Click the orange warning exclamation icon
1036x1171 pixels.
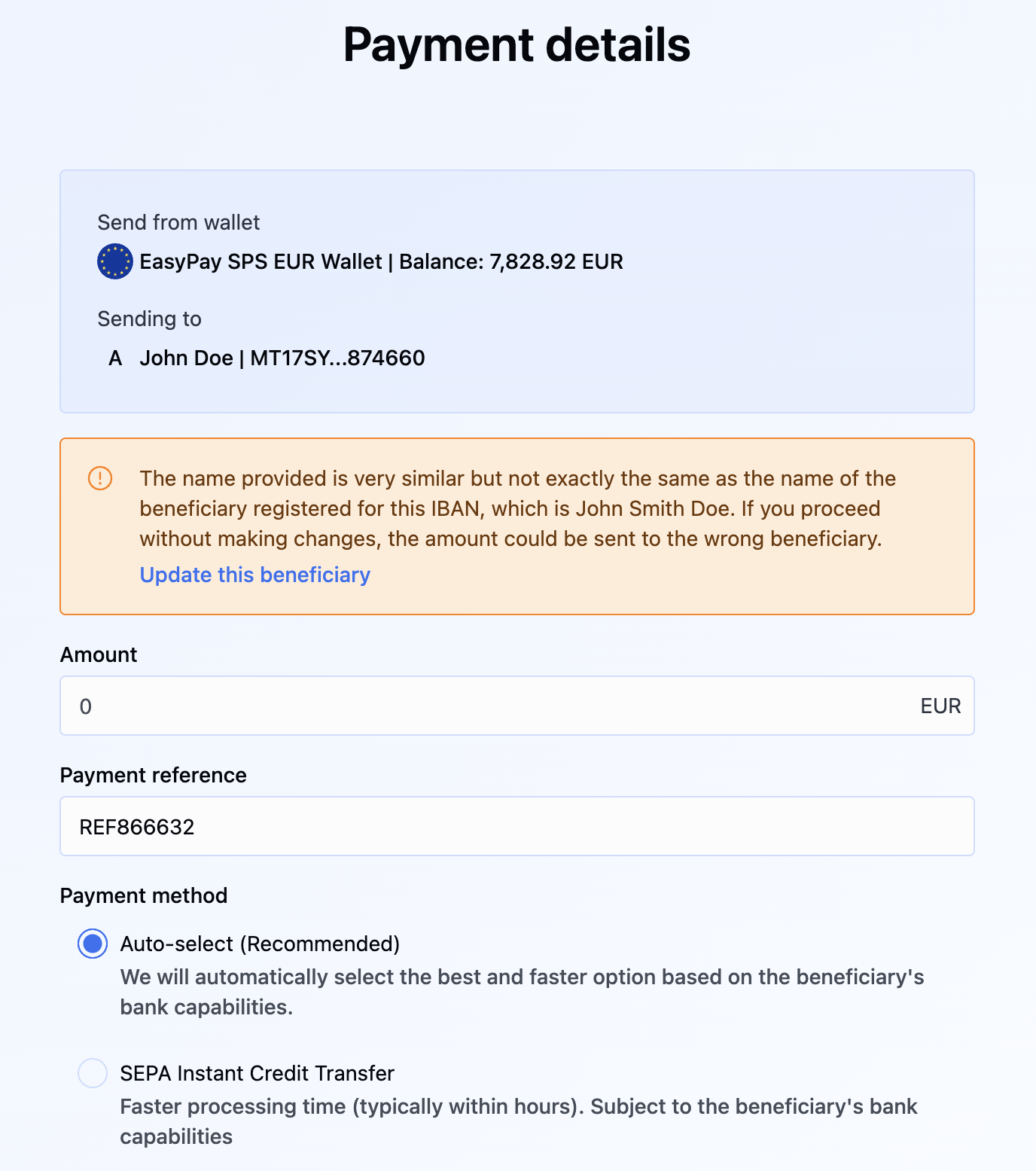pyautogui.click(x=100, y=478)
